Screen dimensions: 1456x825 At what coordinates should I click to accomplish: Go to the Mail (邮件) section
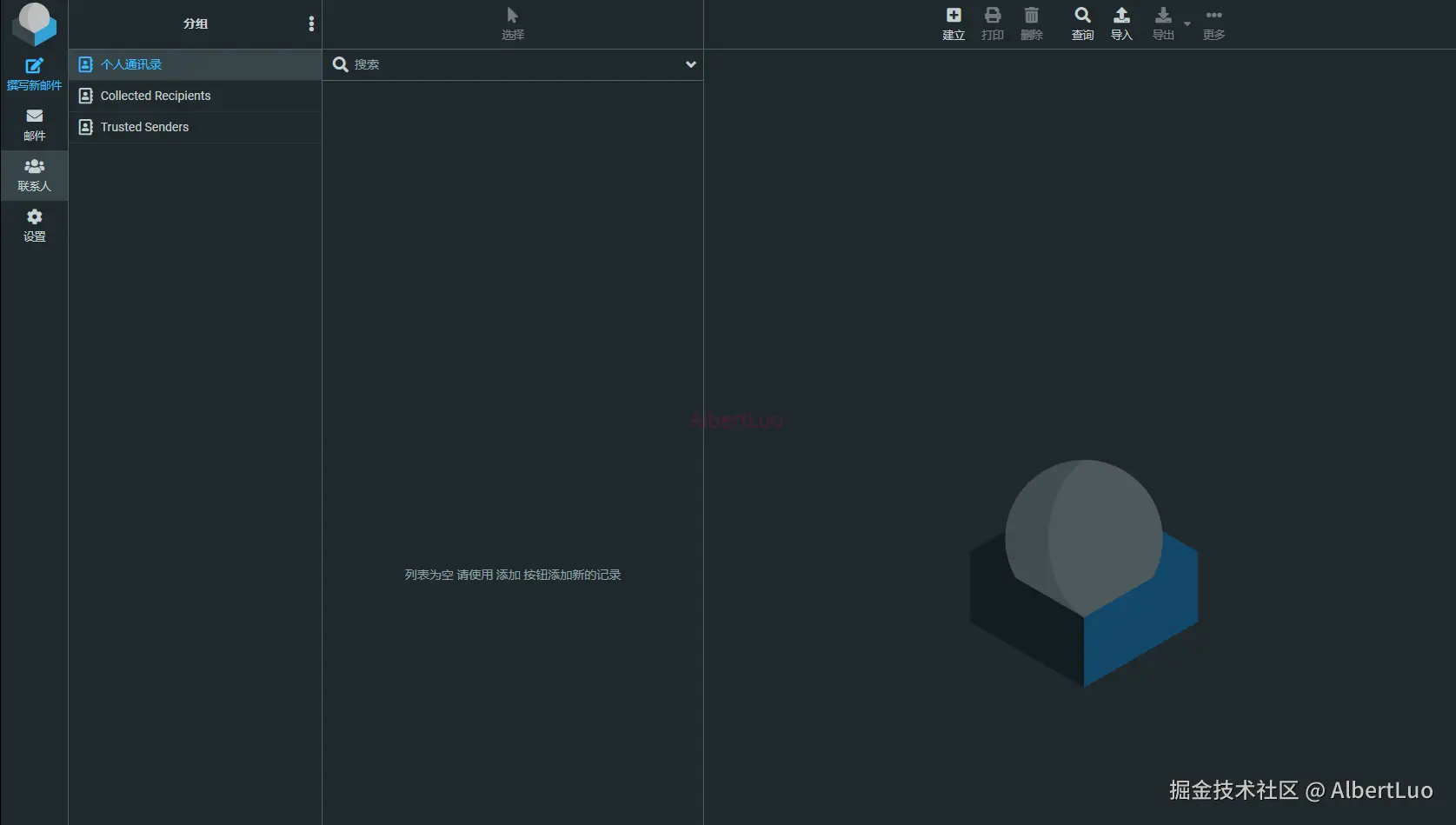pyautogui.click(x=34, y=125)
